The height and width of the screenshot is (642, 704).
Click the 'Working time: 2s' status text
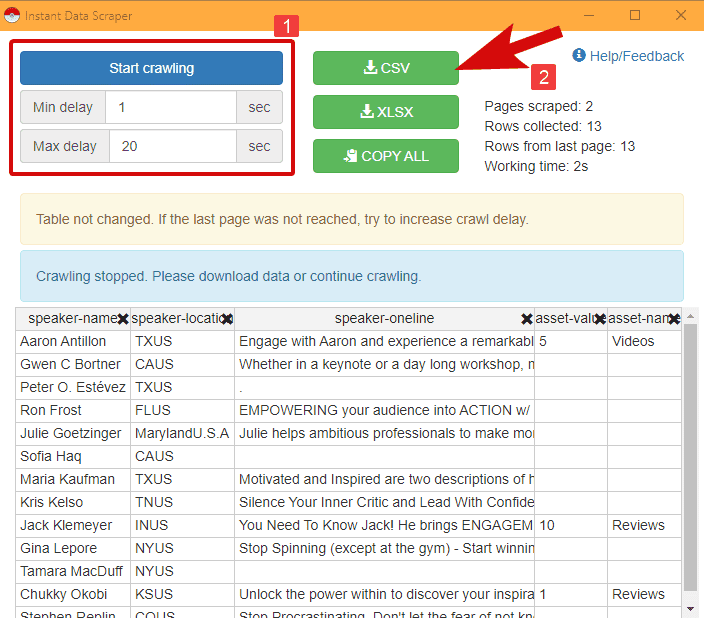[x=536, y=167]
